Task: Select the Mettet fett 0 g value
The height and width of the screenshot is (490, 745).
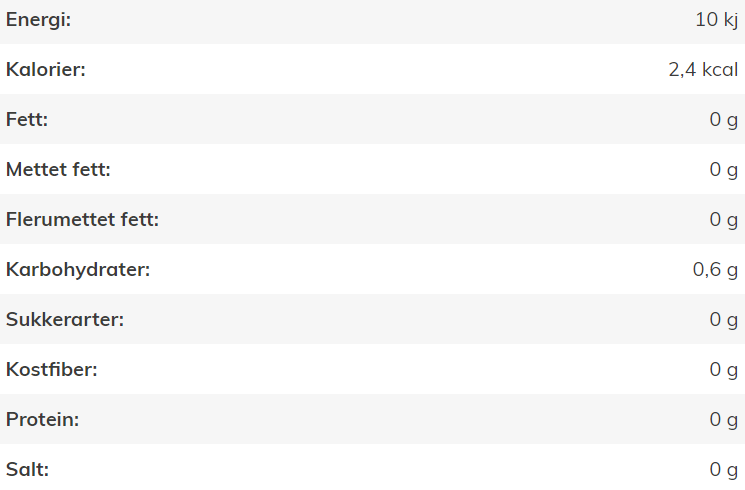Action: [724, 170]
